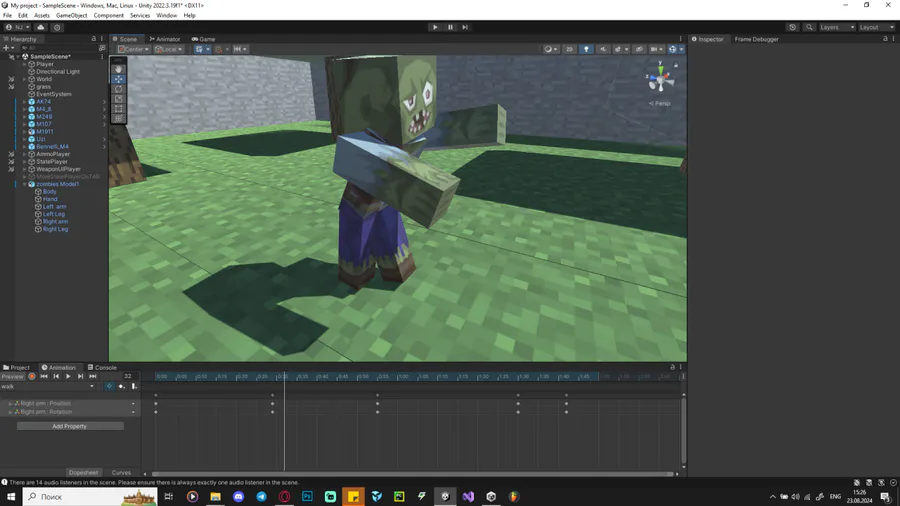Screen dimensions: 900x506
Task: Open the File menu
Action: 7,15
